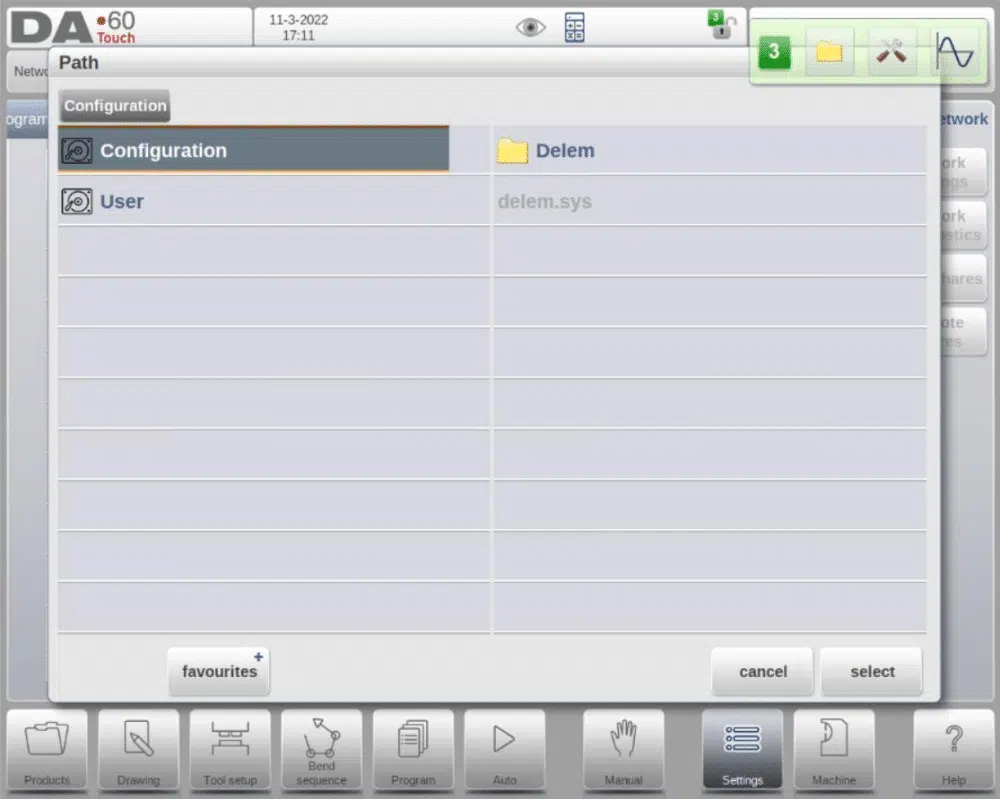
Task: Open the Machine mode
Action: [834, 751]
